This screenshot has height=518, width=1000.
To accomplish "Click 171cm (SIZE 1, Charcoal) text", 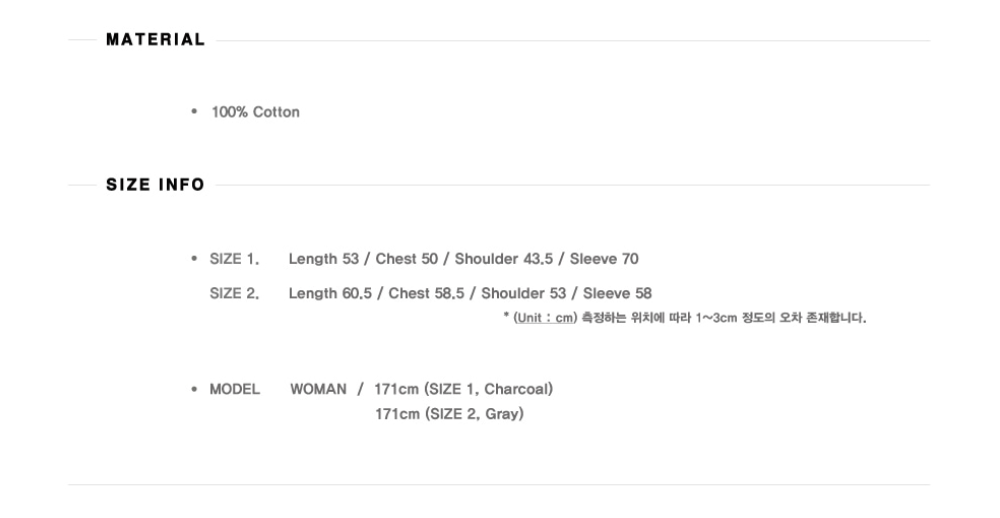I will [464, 389].
